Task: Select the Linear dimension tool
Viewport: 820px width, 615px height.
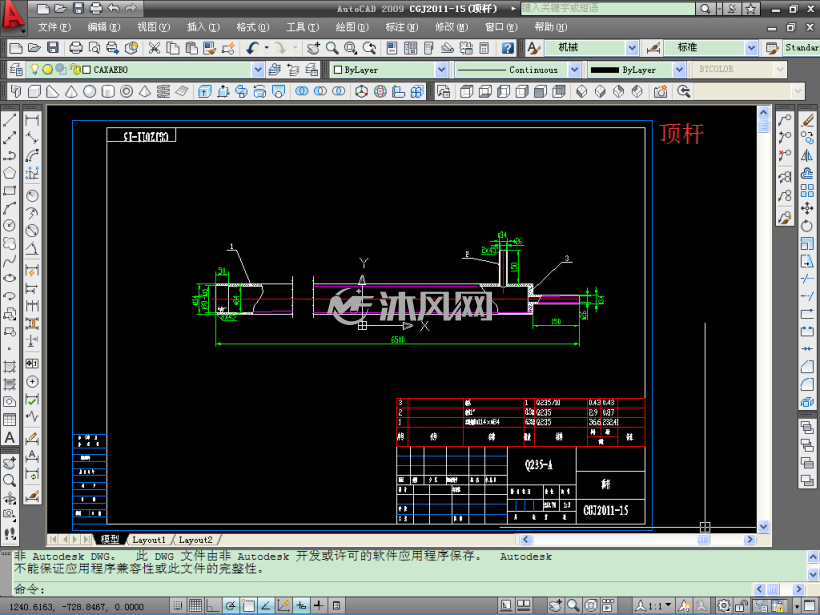Action: click(32, 120)
